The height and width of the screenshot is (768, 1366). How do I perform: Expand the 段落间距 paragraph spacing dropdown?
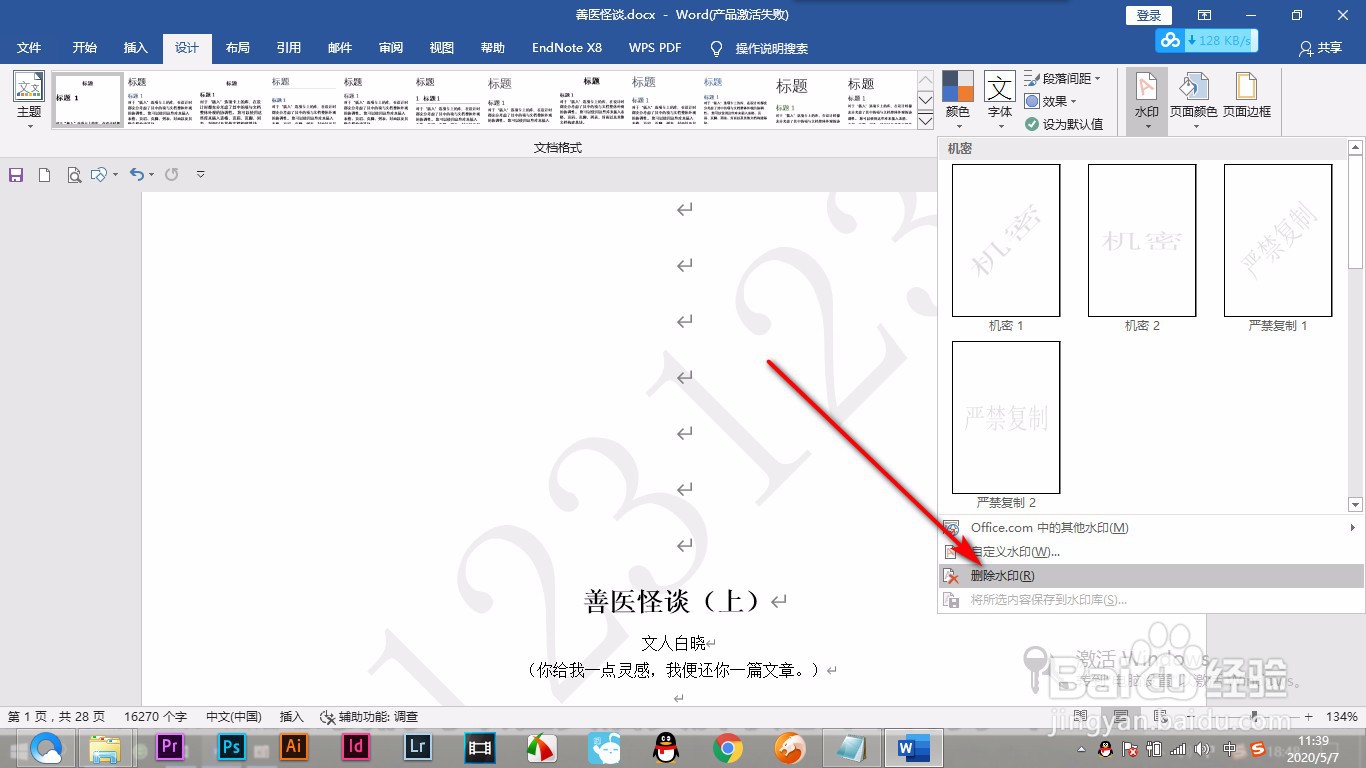[x=1063, y=78]
